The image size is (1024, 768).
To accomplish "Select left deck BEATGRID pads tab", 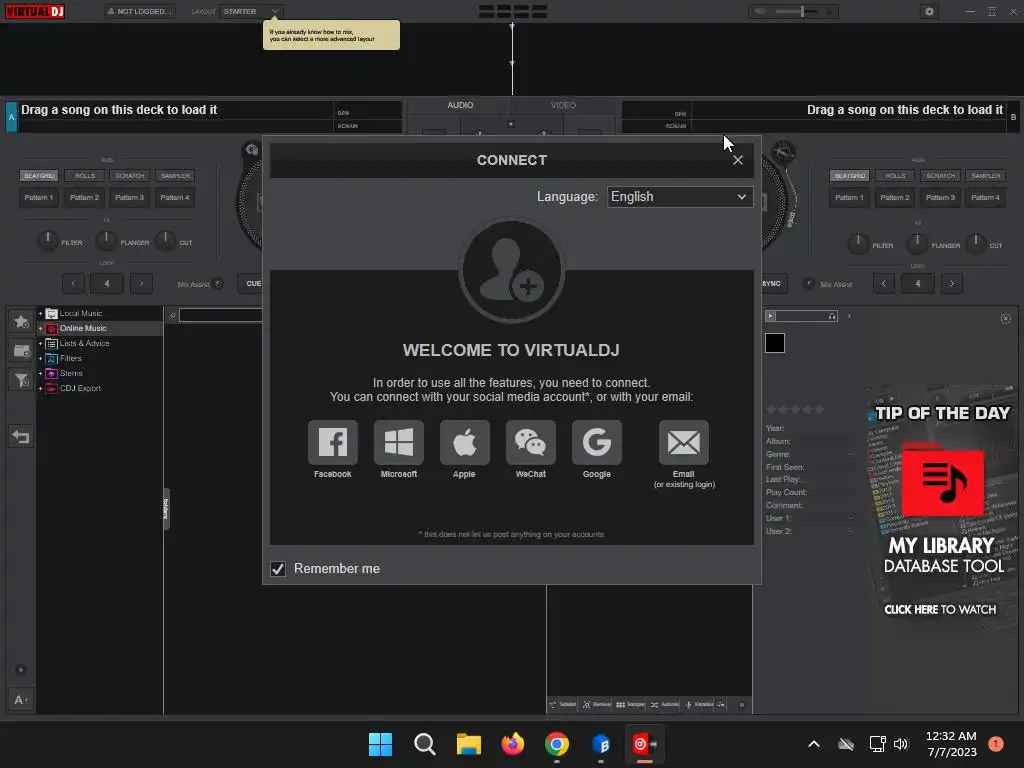I will pos(39,176).
